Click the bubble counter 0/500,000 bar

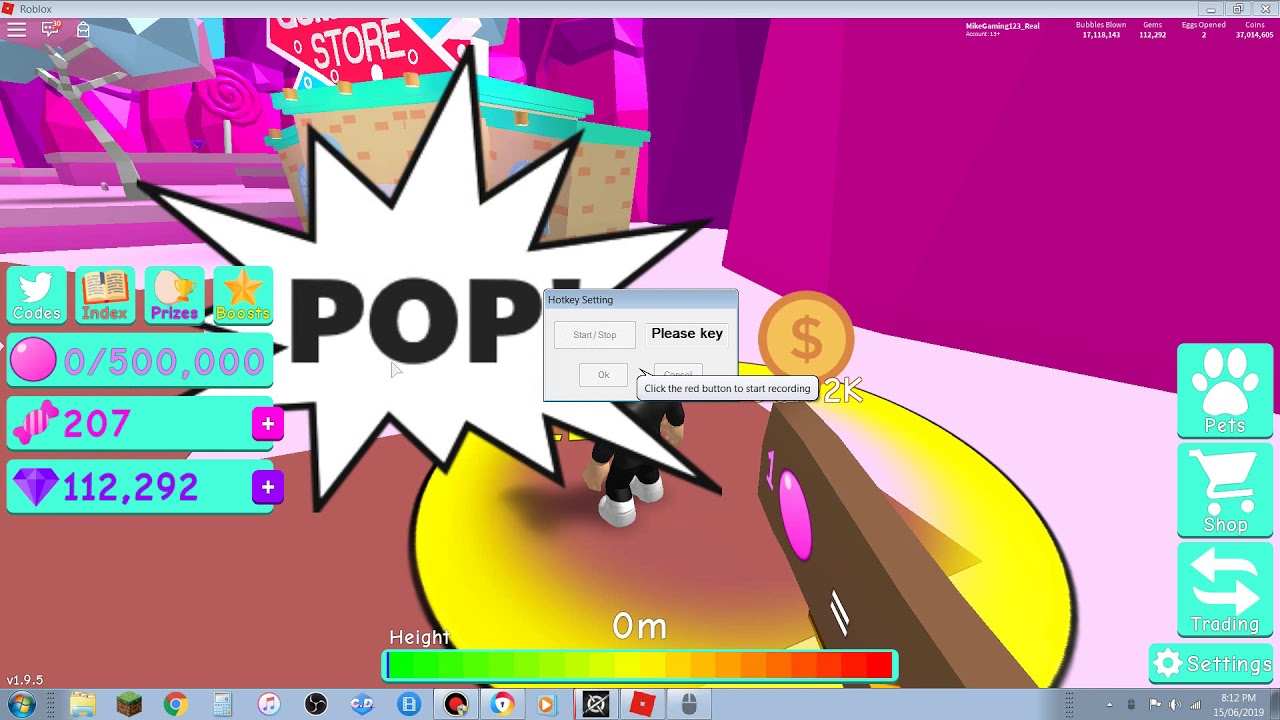click(x=140, y=362)
